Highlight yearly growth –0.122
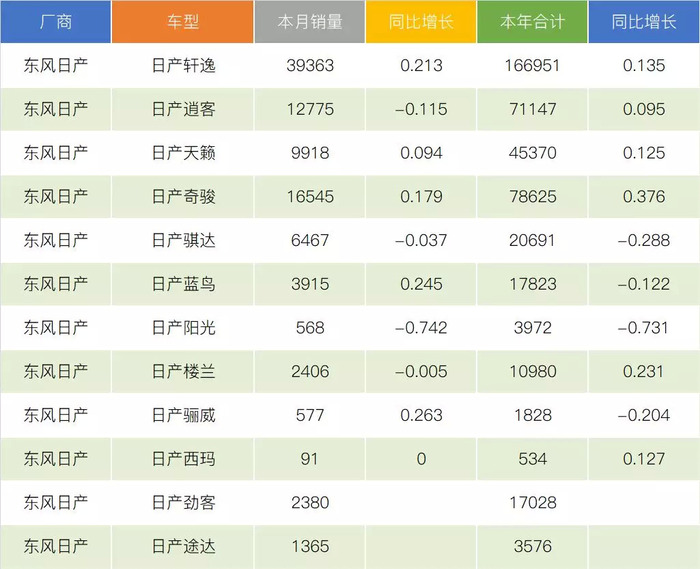The height and width of the screenshot is (569, 700). pos(644,284)
